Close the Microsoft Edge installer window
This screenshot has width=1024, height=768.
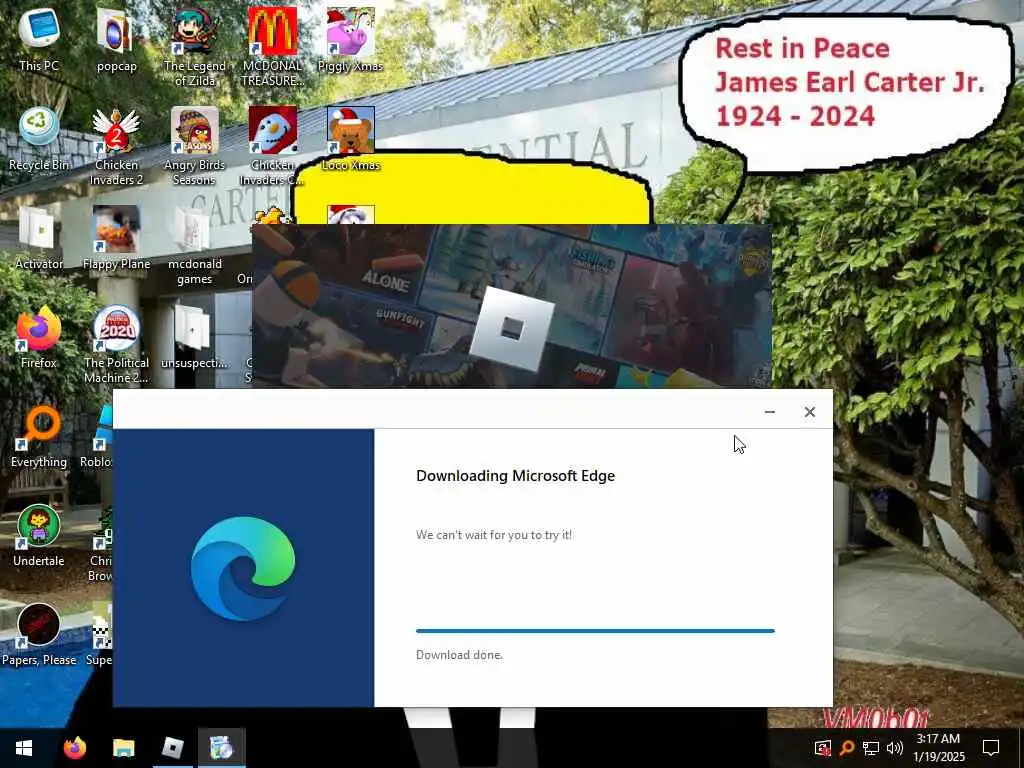point(810,411)
